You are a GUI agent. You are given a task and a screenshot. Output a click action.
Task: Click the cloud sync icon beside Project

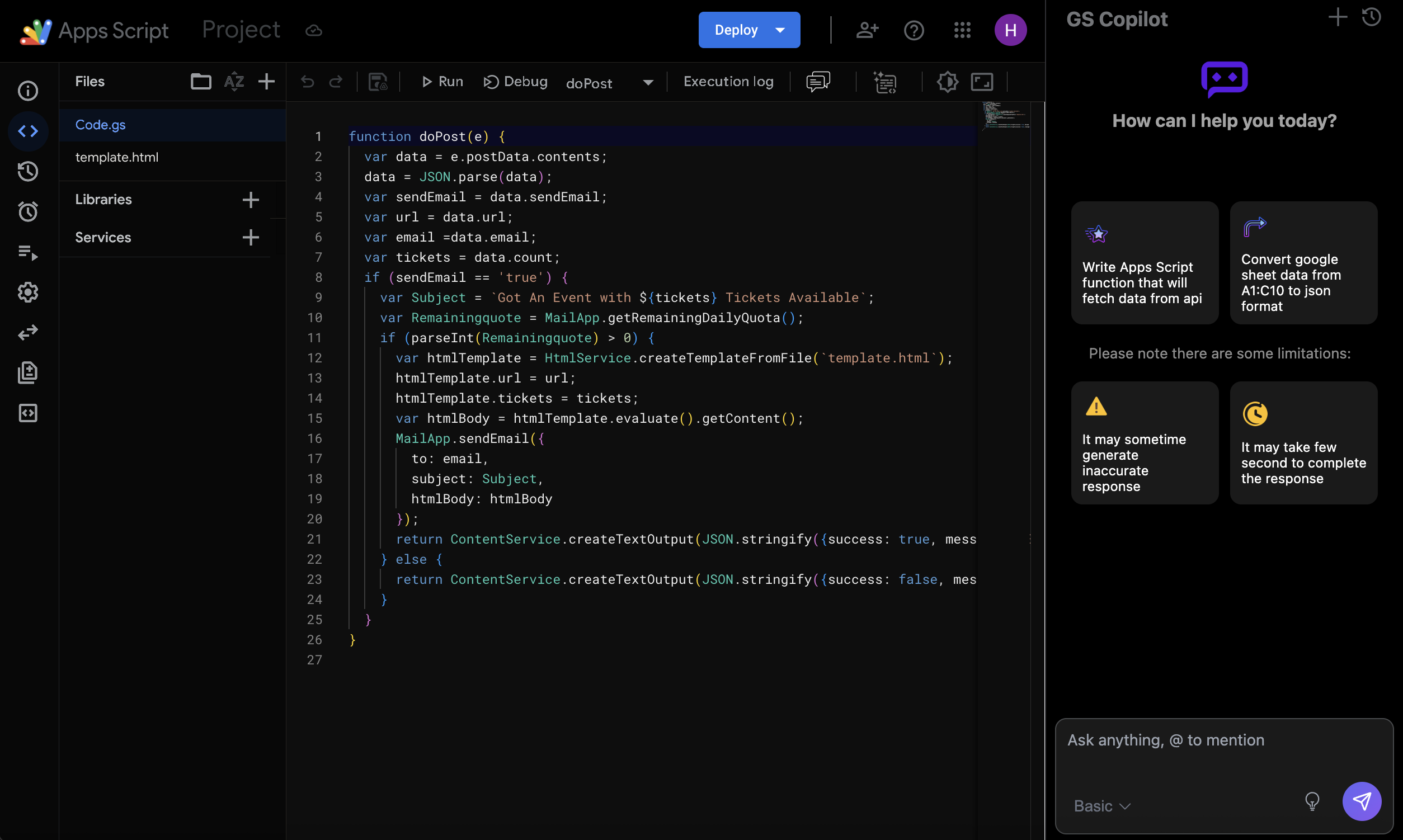point(314,30)
